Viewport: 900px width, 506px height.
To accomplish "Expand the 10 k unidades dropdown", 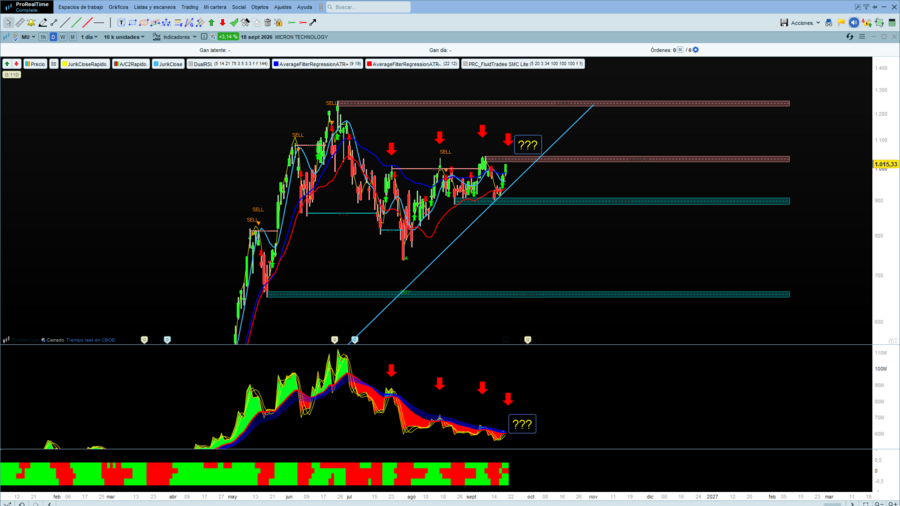I will coord(124,37).
